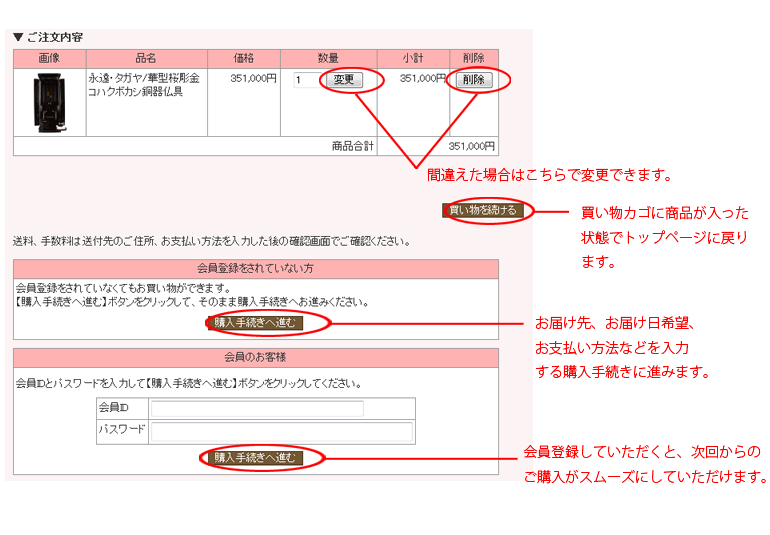Click the 価格 column header
The image size is (770, 535).
pyautogui.click(x=243, y=58)
